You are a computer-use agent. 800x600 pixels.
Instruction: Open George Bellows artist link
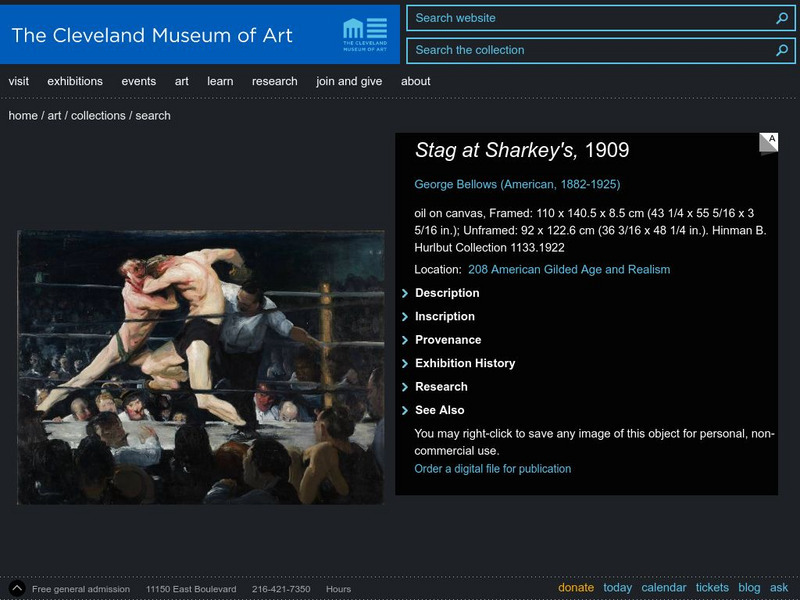pos(517,184)
